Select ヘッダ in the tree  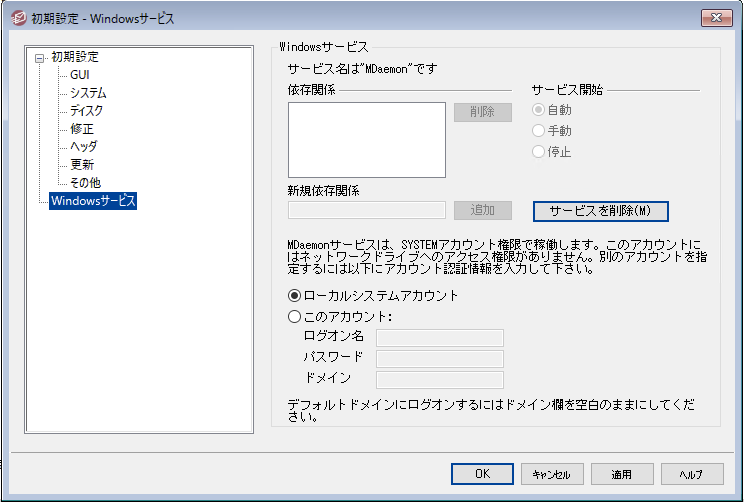(x=83, y=147)
